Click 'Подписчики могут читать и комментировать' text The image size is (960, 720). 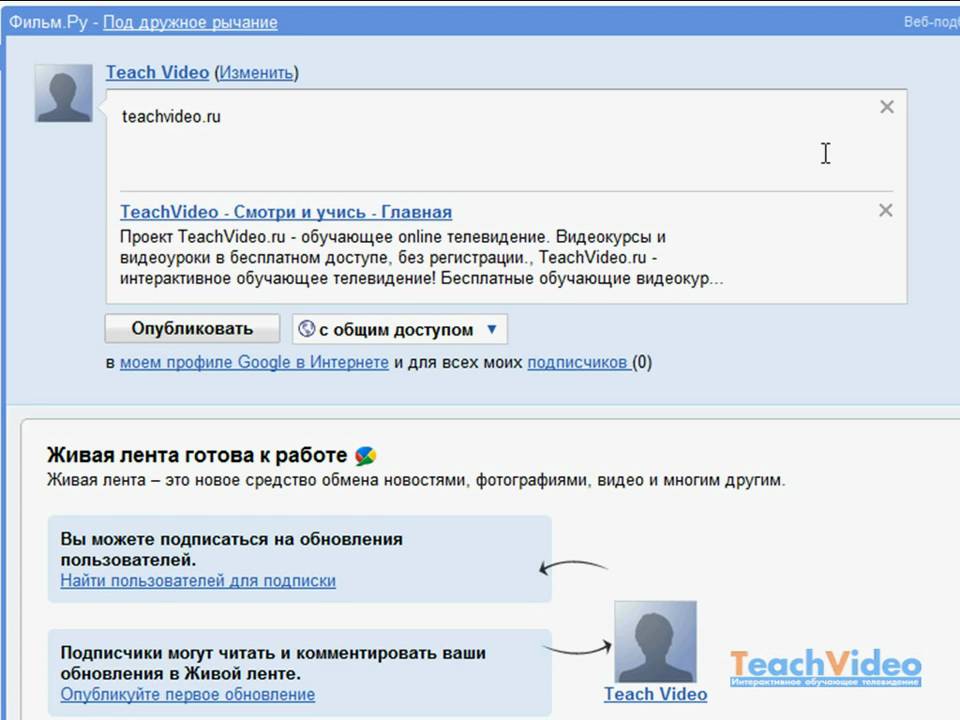click(x=273, y=663)
